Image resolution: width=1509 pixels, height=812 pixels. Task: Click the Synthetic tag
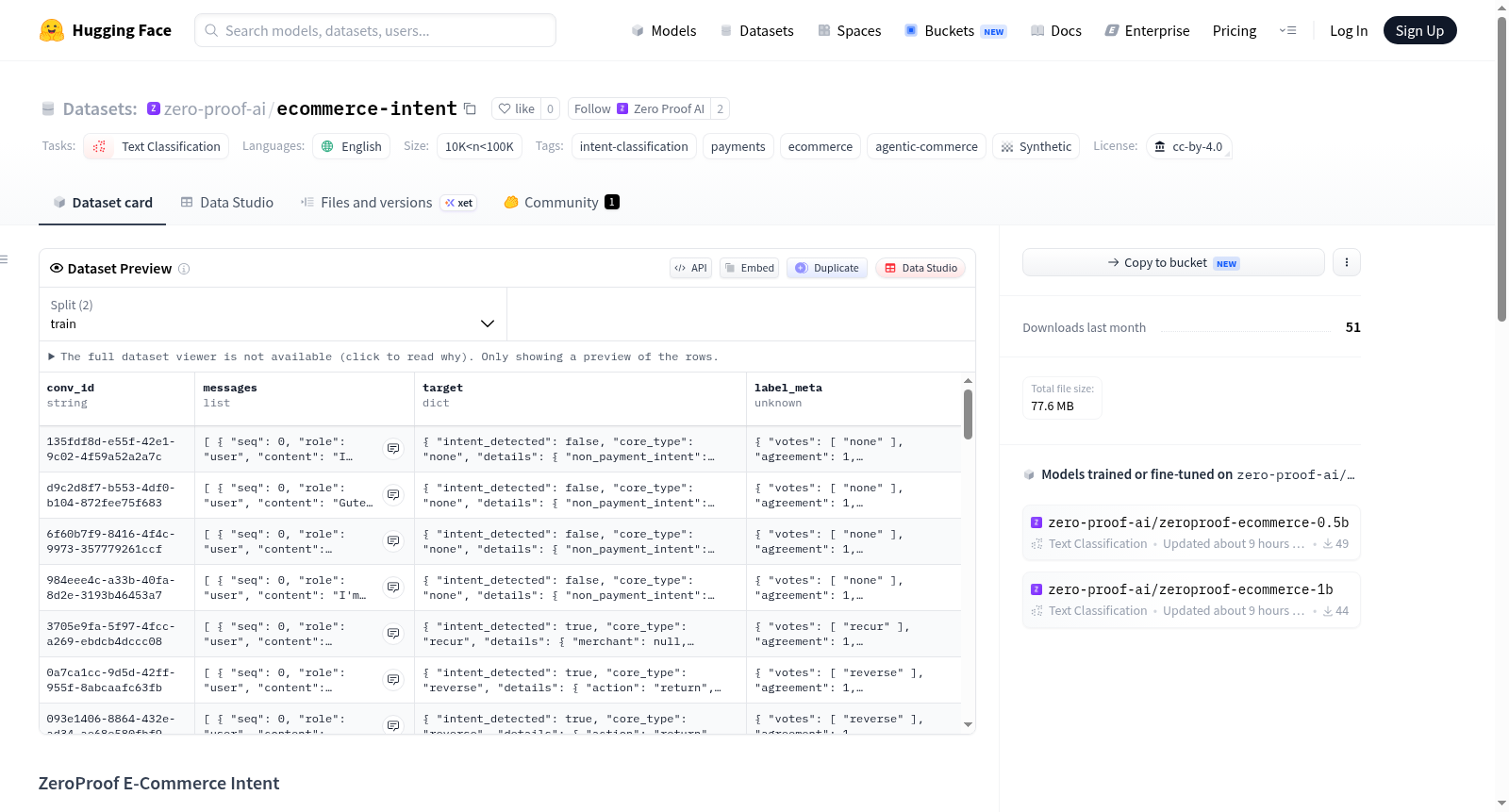click(1036, 146)
